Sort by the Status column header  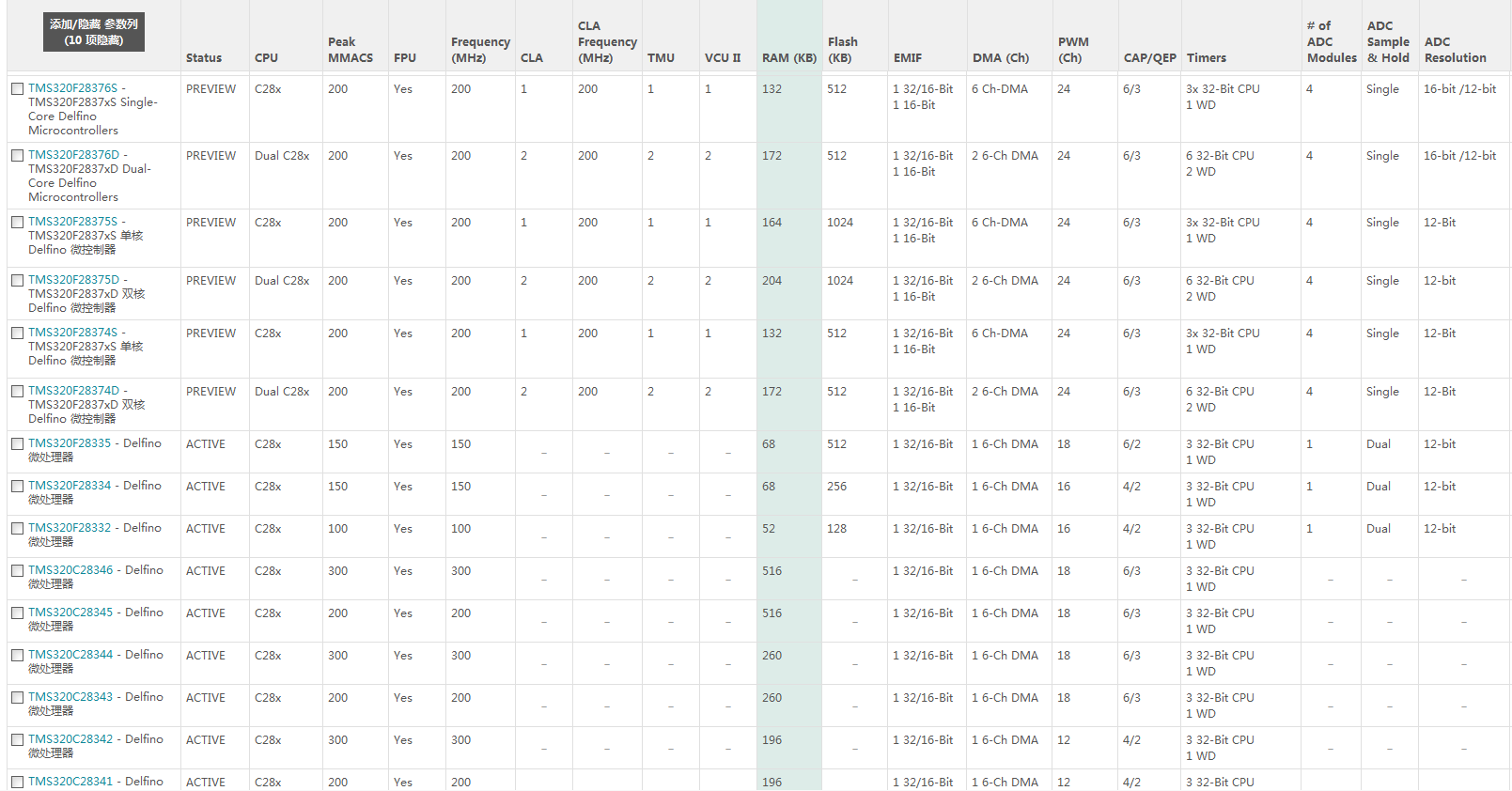204,58
